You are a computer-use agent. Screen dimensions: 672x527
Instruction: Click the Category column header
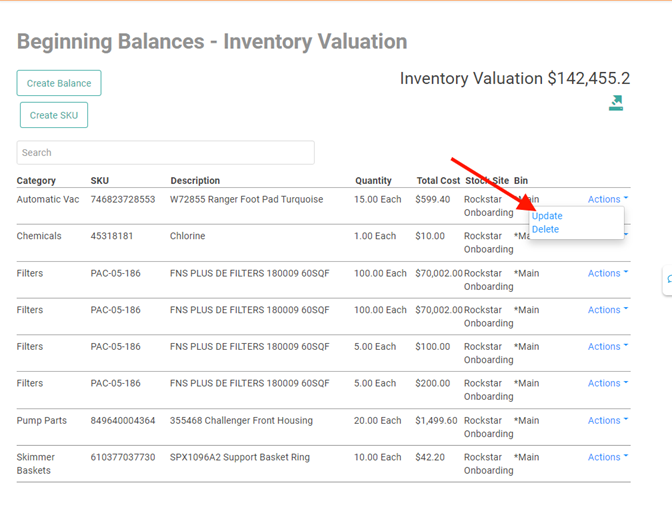coord(36,181)
